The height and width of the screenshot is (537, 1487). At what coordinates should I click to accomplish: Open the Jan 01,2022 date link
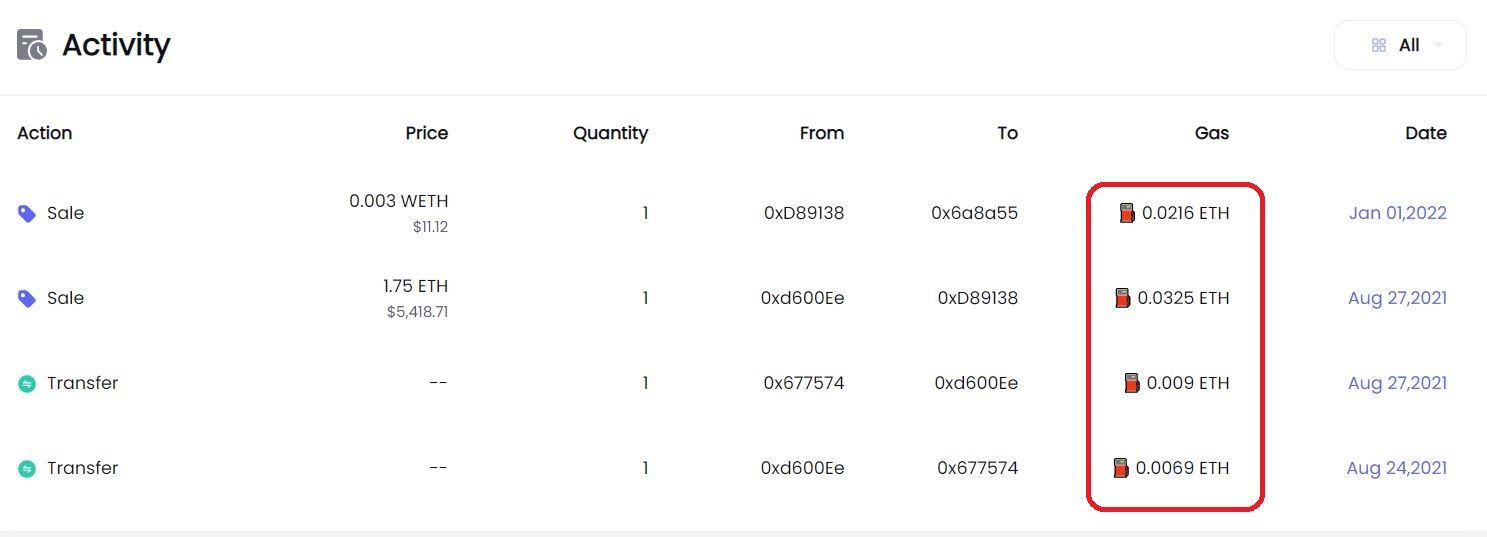coord(1398,213)
